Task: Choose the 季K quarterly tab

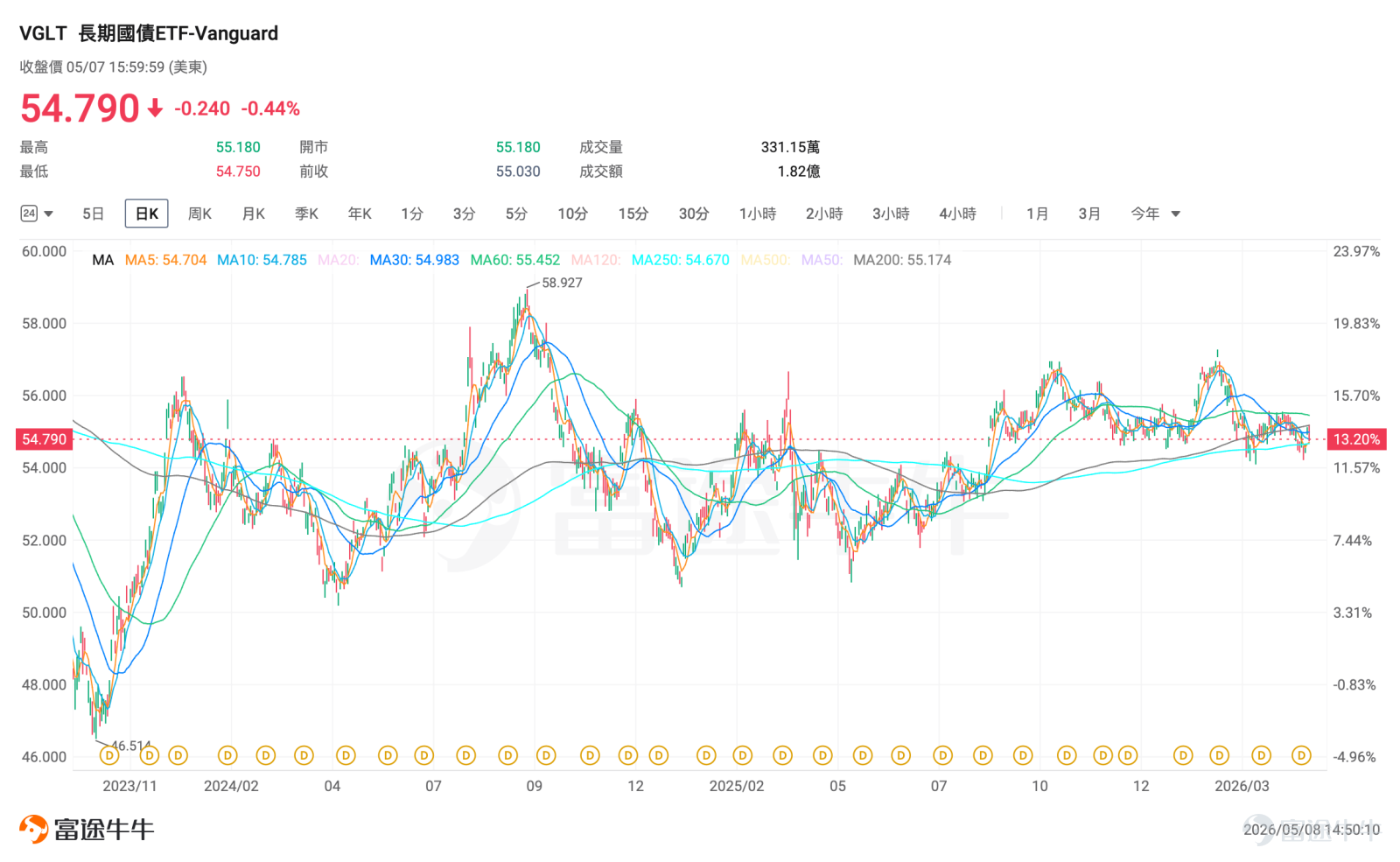Action: point(306,214)
